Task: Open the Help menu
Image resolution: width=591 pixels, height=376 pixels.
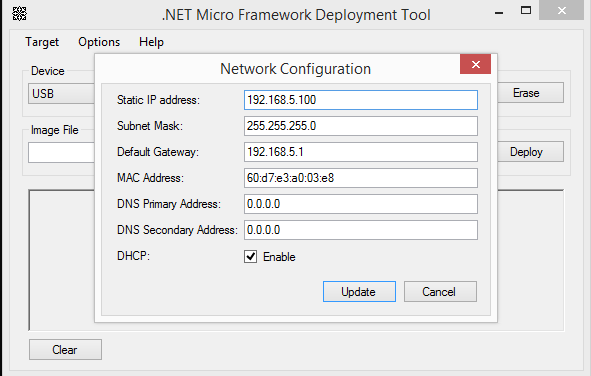Action: 151,42
